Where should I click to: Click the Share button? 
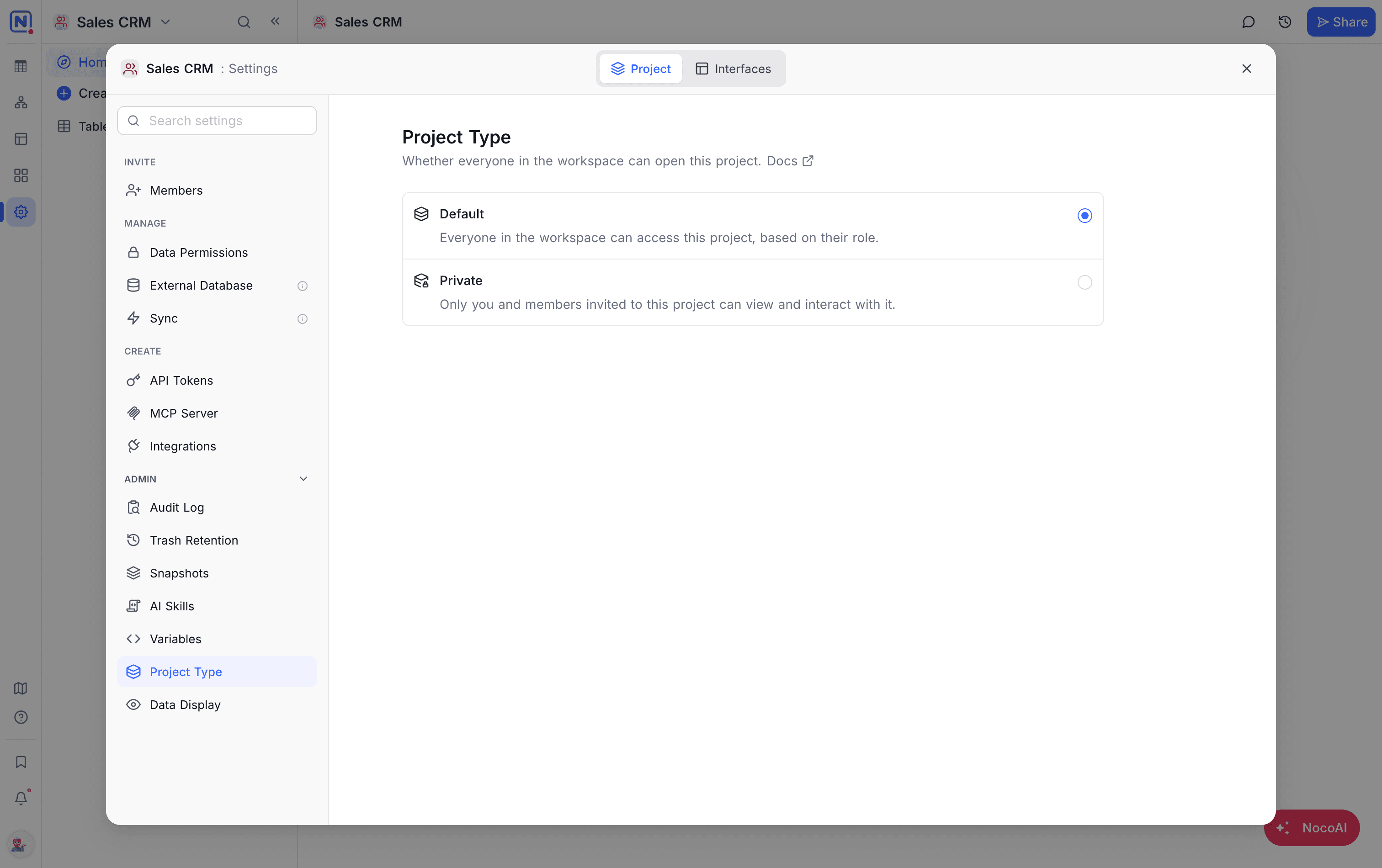click(x=1341, y=22)
